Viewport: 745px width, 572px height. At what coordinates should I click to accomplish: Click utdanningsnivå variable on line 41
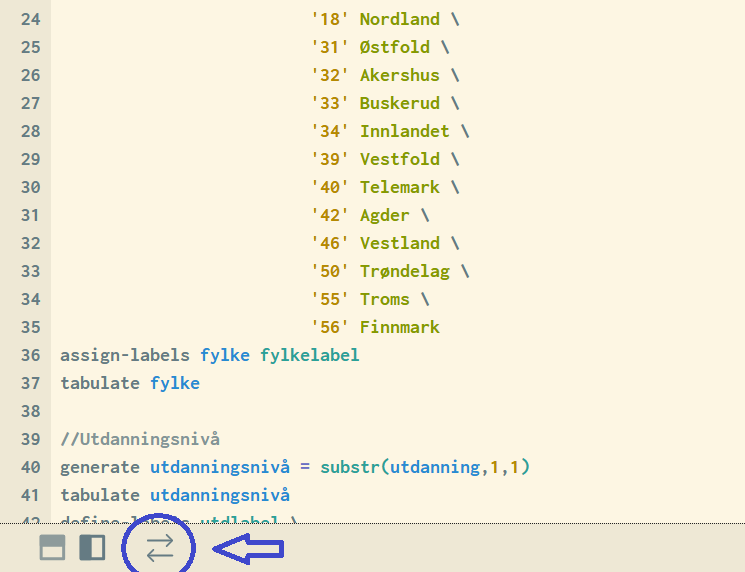click(x=220, y=495)
